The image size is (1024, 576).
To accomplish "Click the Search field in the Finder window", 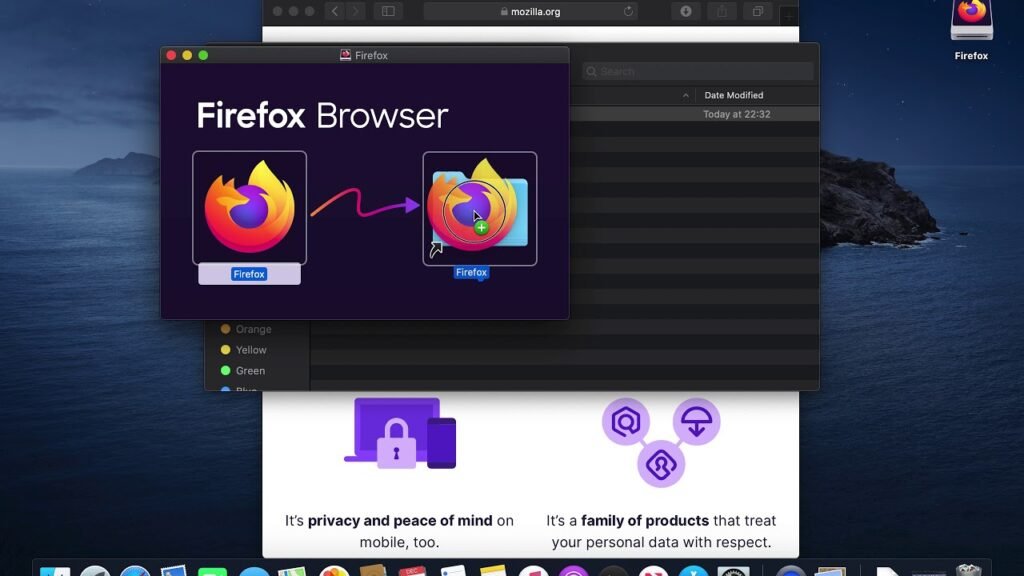I will (697, 71).
